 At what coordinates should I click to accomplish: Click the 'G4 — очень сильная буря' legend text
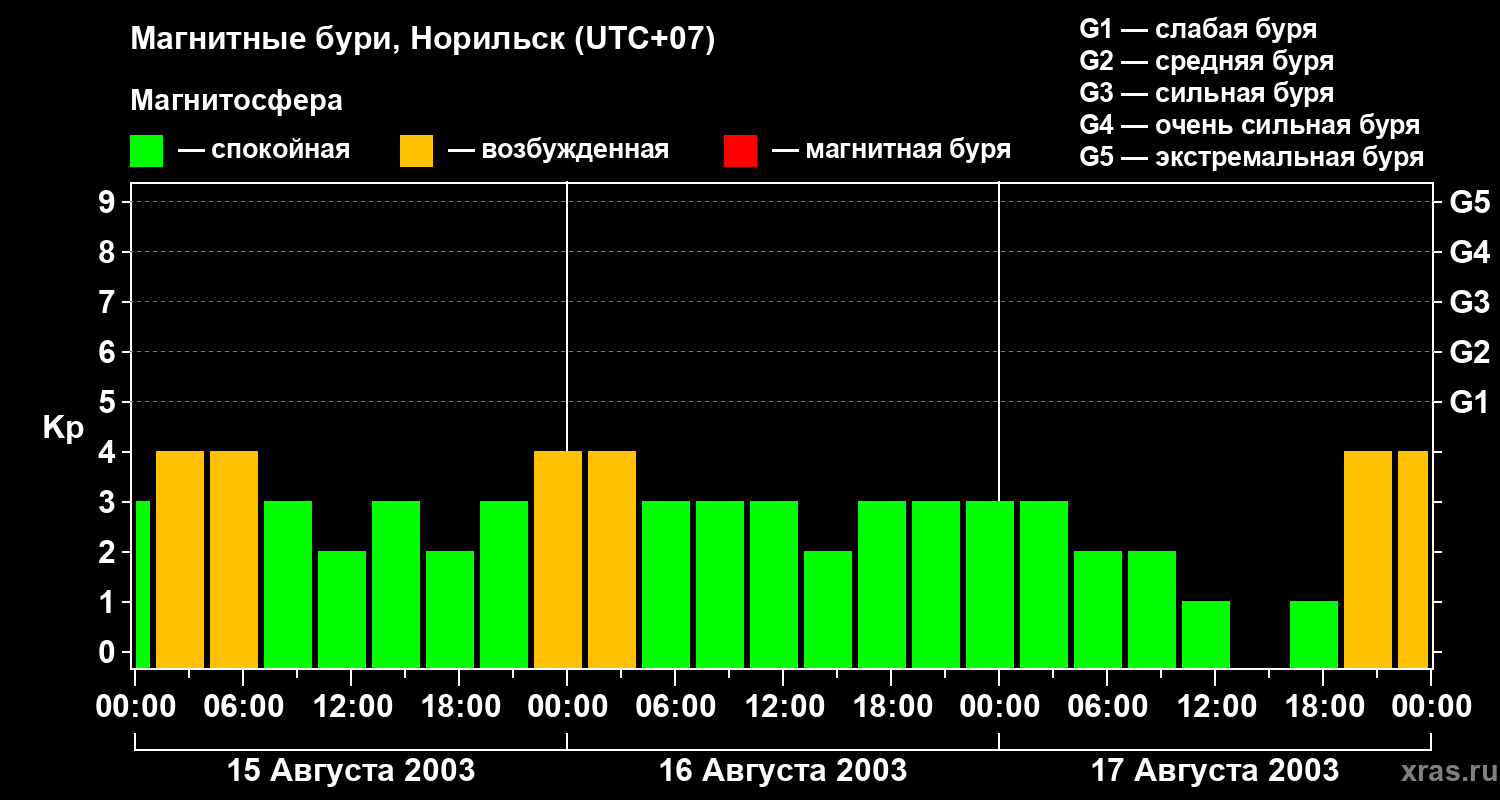pyautogui.click(x=1250, y=125)
